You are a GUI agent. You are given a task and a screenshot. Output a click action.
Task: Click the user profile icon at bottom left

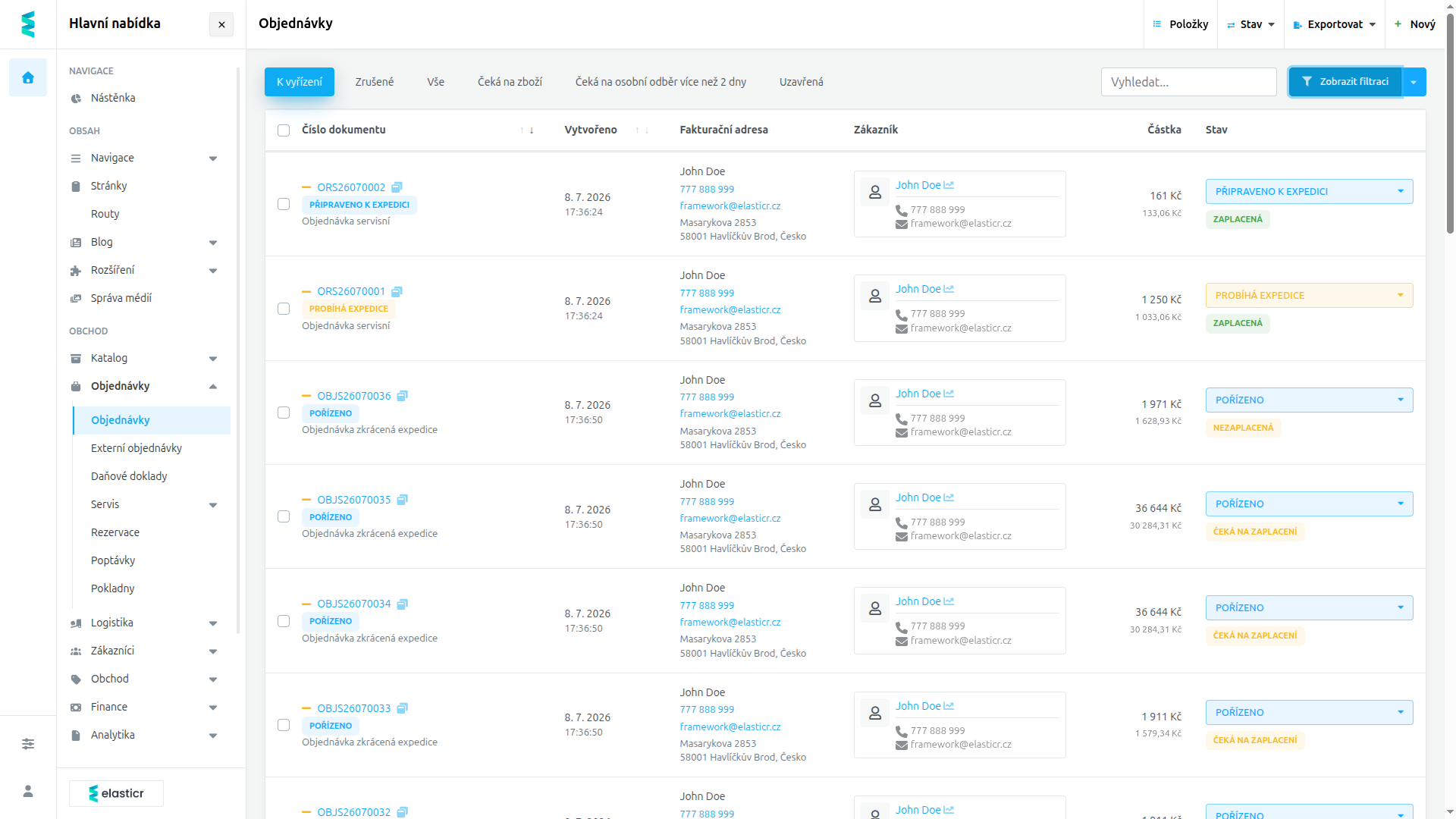28,791
